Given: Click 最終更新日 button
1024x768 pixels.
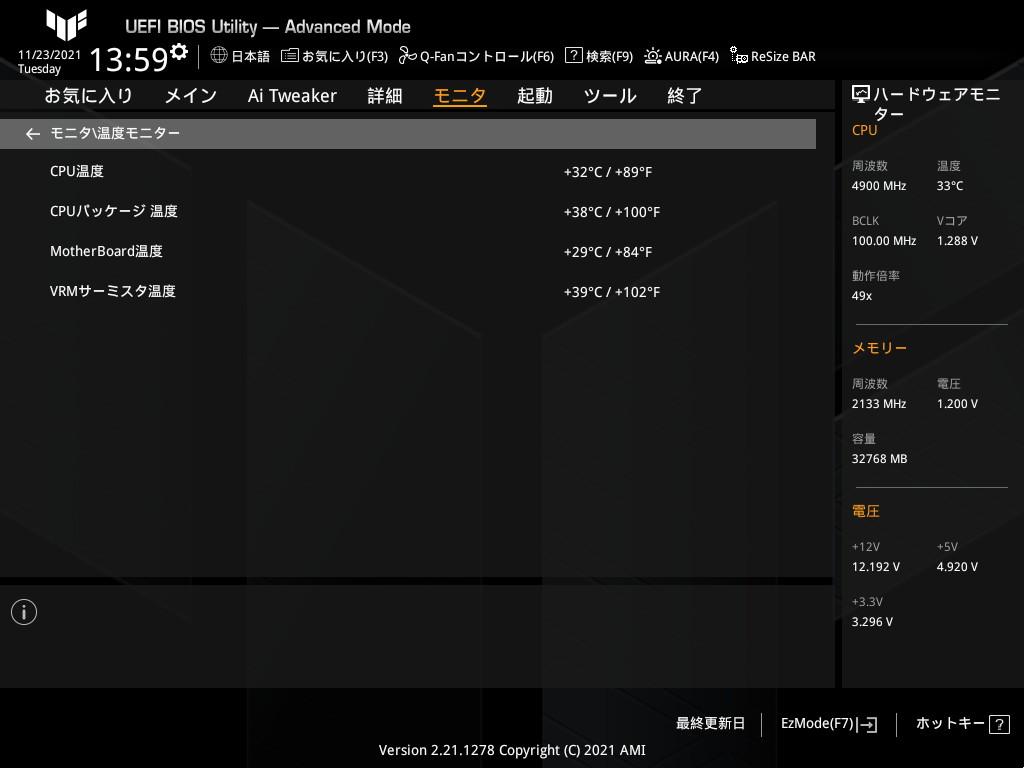Looking at the screenshot, I should pyautogui.click(x=711, y=724).
